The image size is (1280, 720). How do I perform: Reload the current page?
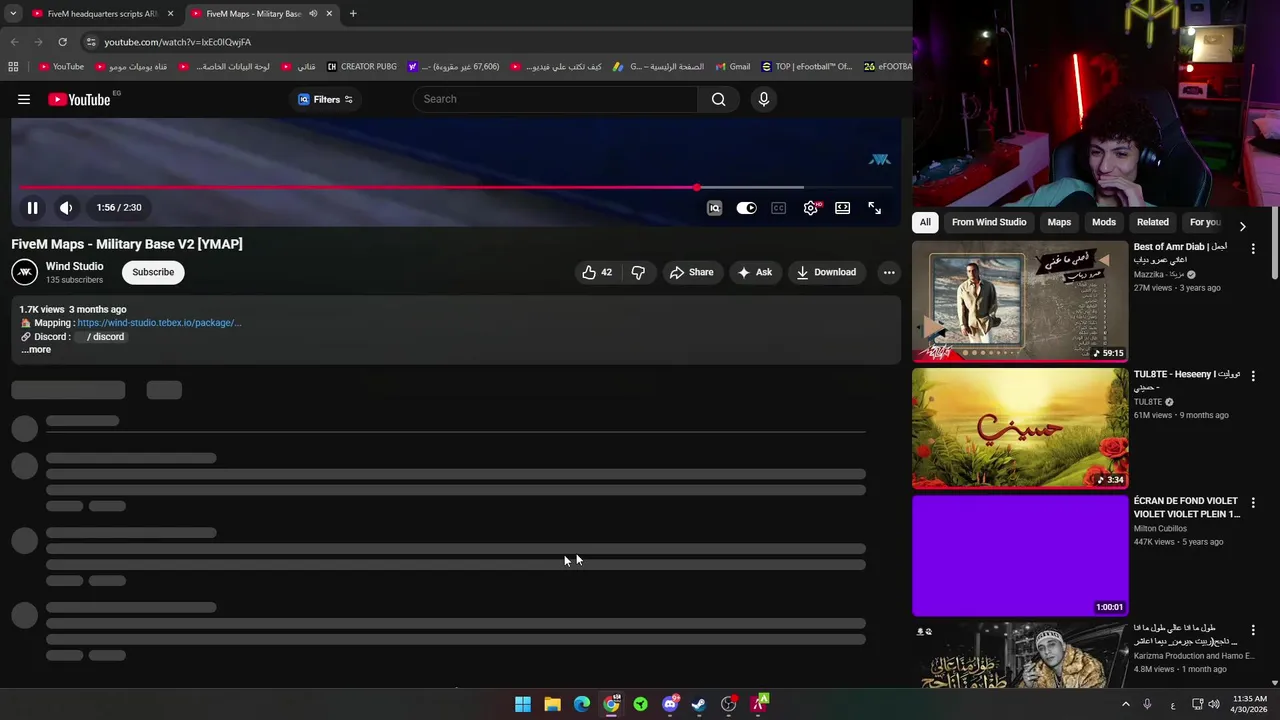[62, 42]
